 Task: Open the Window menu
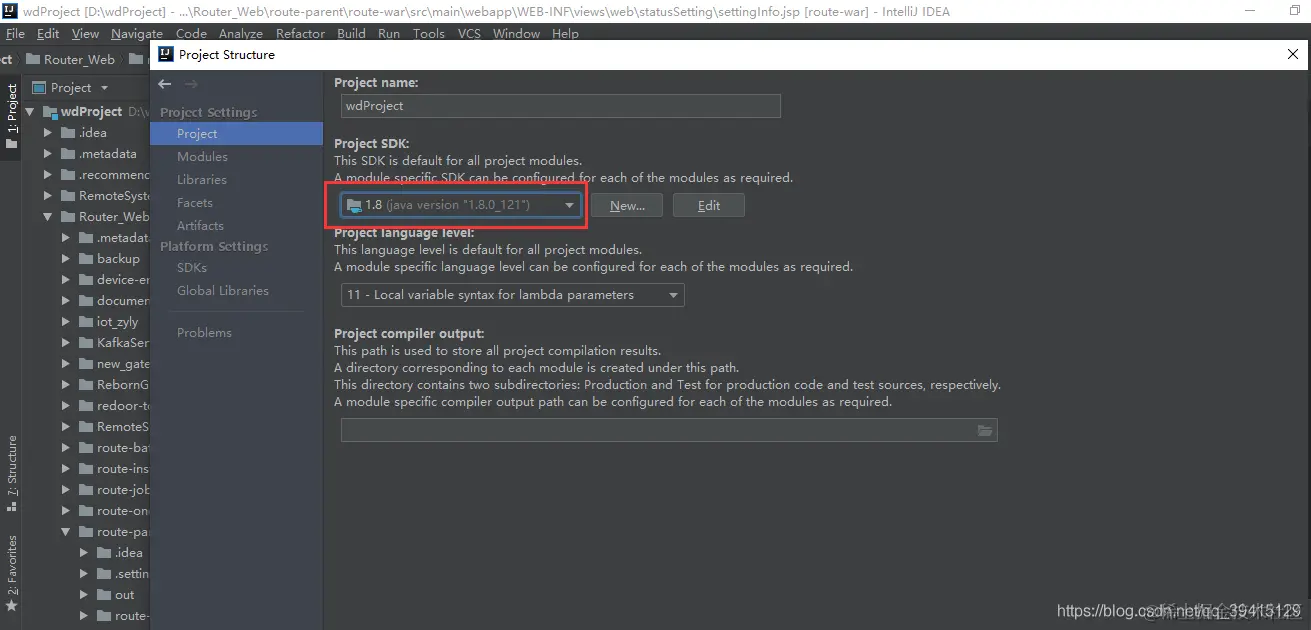pyautogui.click(x=517, y=33)
